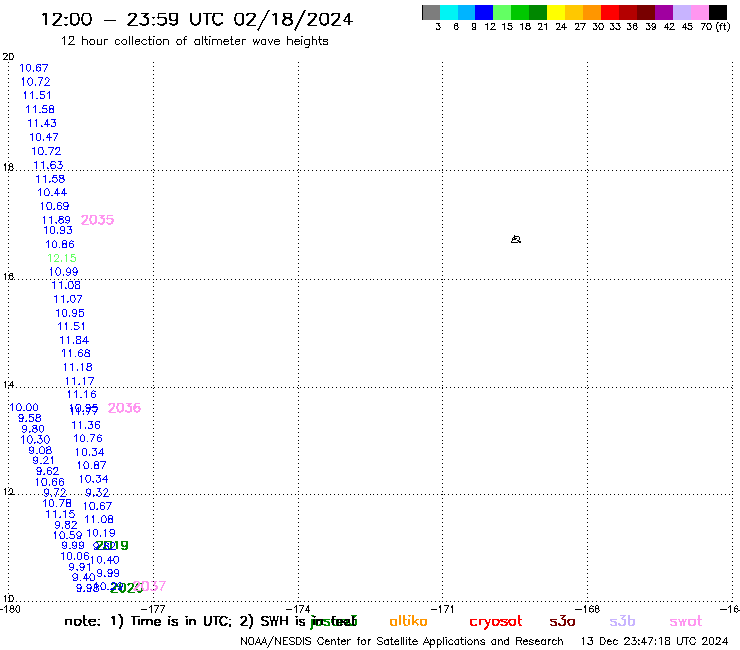Click the 10.00 wave height value
This screenshot has height=650, width=740.
(x=24, y=407)
